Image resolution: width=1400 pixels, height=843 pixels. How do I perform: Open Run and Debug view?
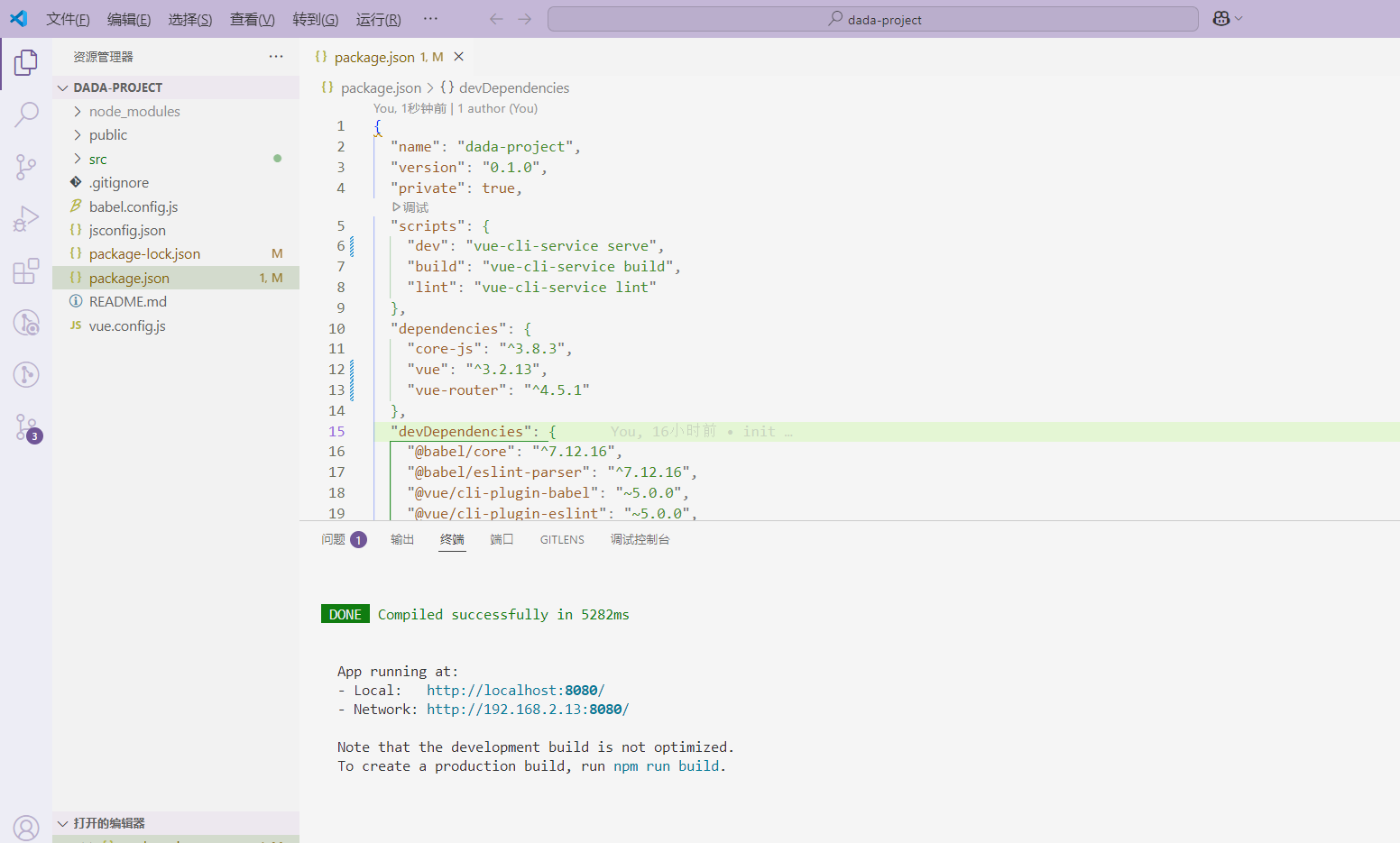pyautogui.click(x=26, y=219)
